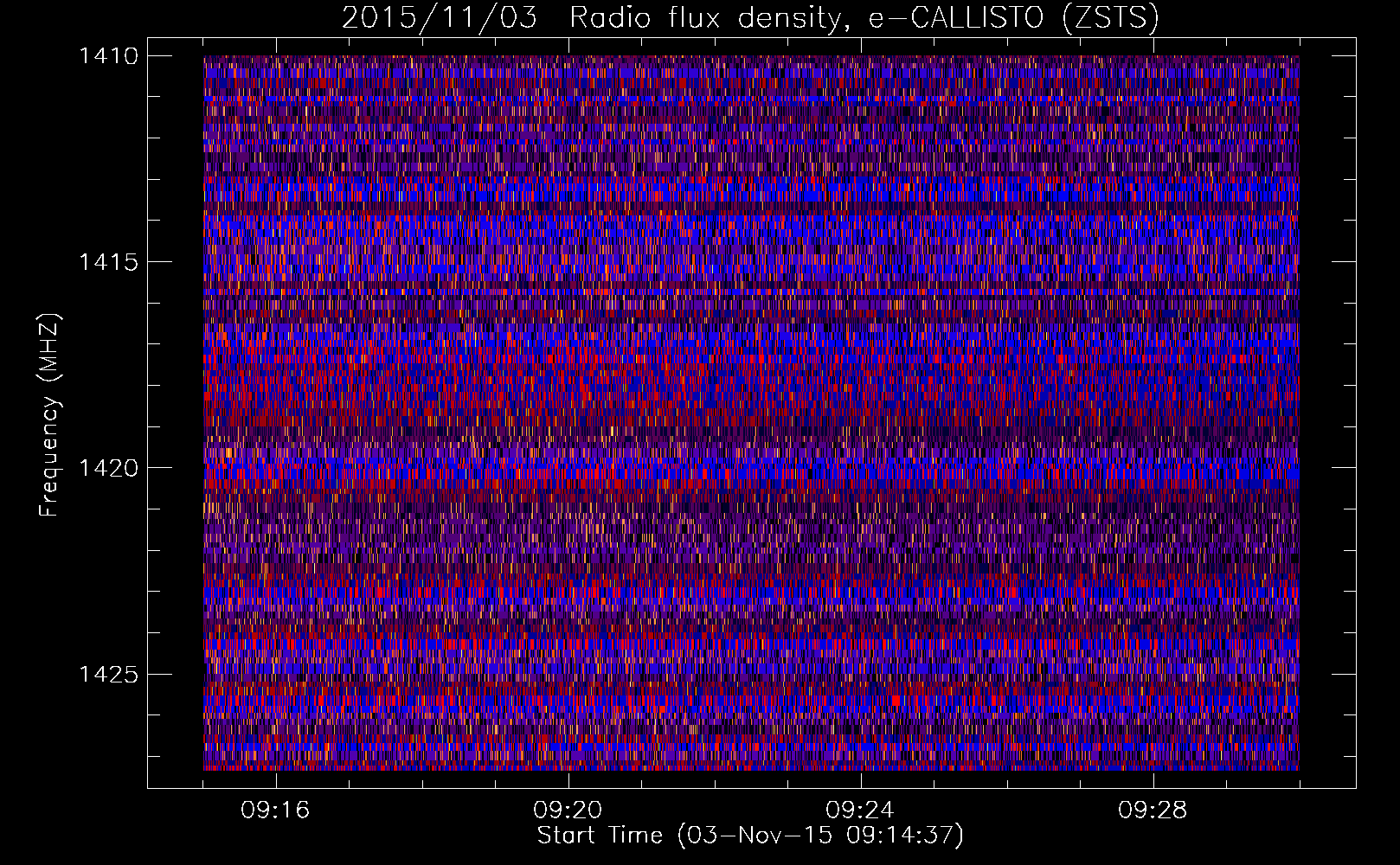The image size is (1400, 865).
Task: Click the 09:16 time tick label
Action: tap(275, 810)
